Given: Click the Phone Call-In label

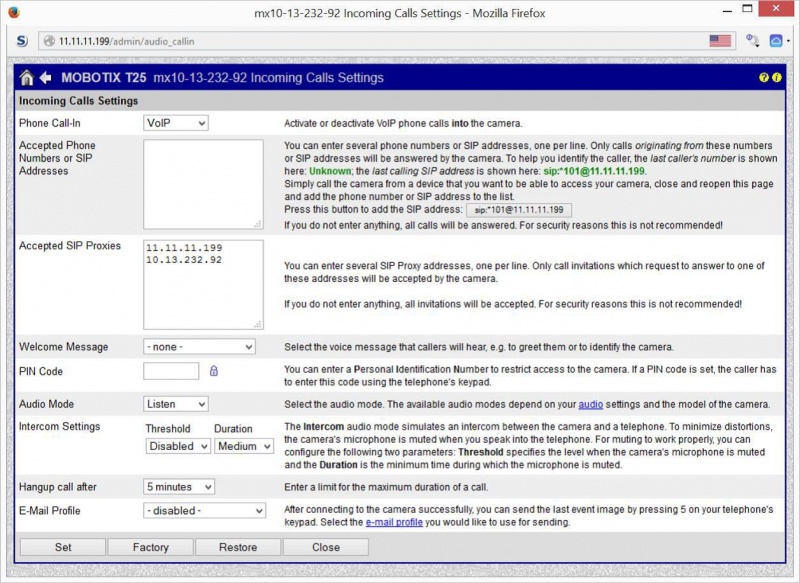Looking at the screenshot, I should coord(49,123).
